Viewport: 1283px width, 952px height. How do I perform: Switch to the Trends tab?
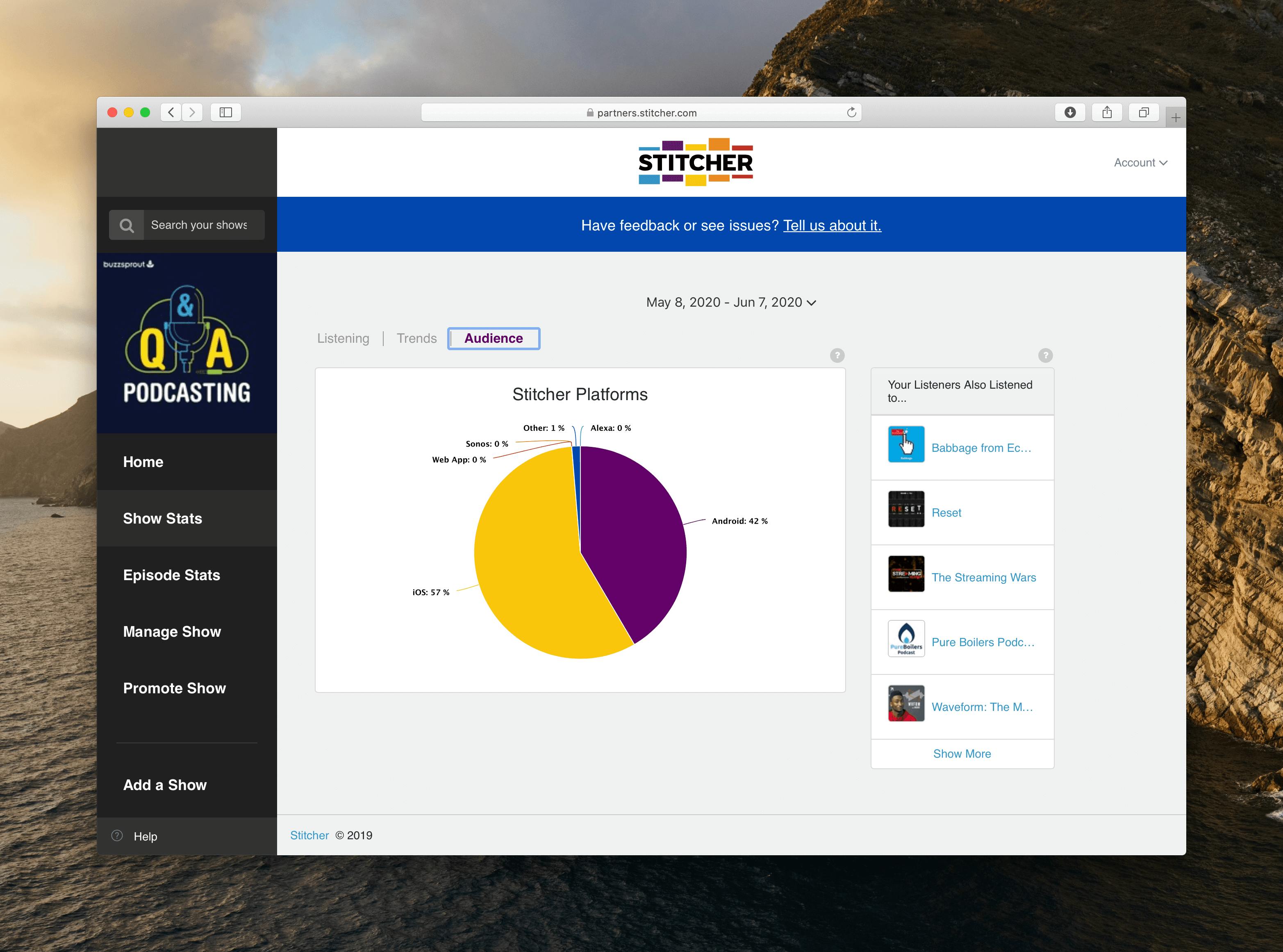416,338
